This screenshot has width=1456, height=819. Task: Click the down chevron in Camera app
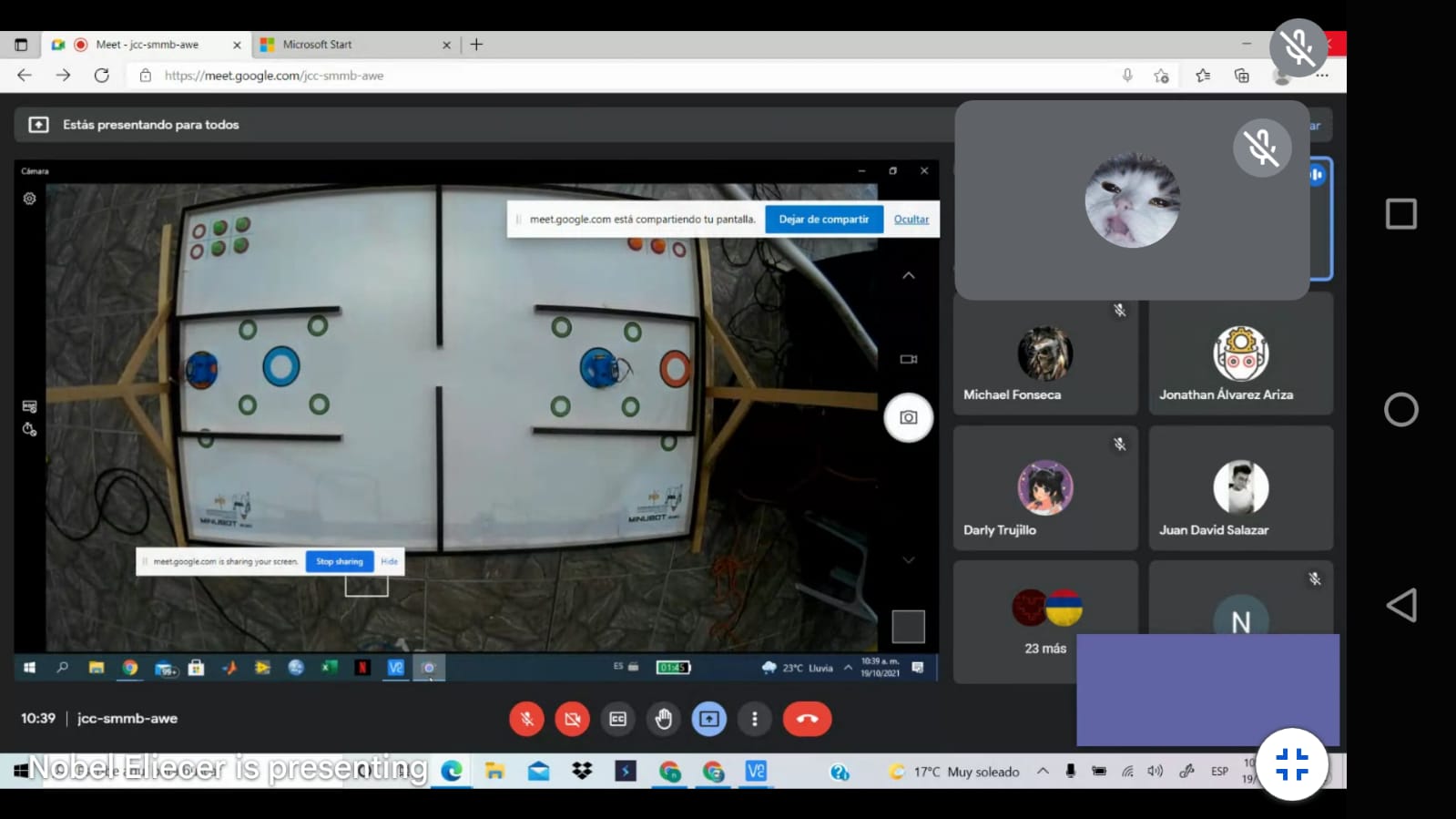coord(908,560)
